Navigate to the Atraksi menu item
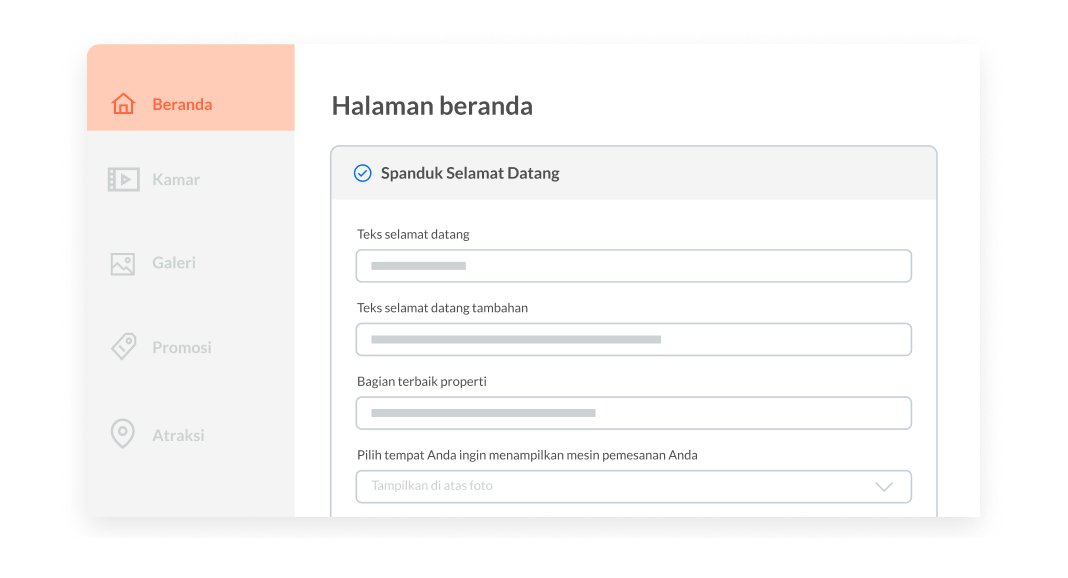 click(x=178, y=435)
